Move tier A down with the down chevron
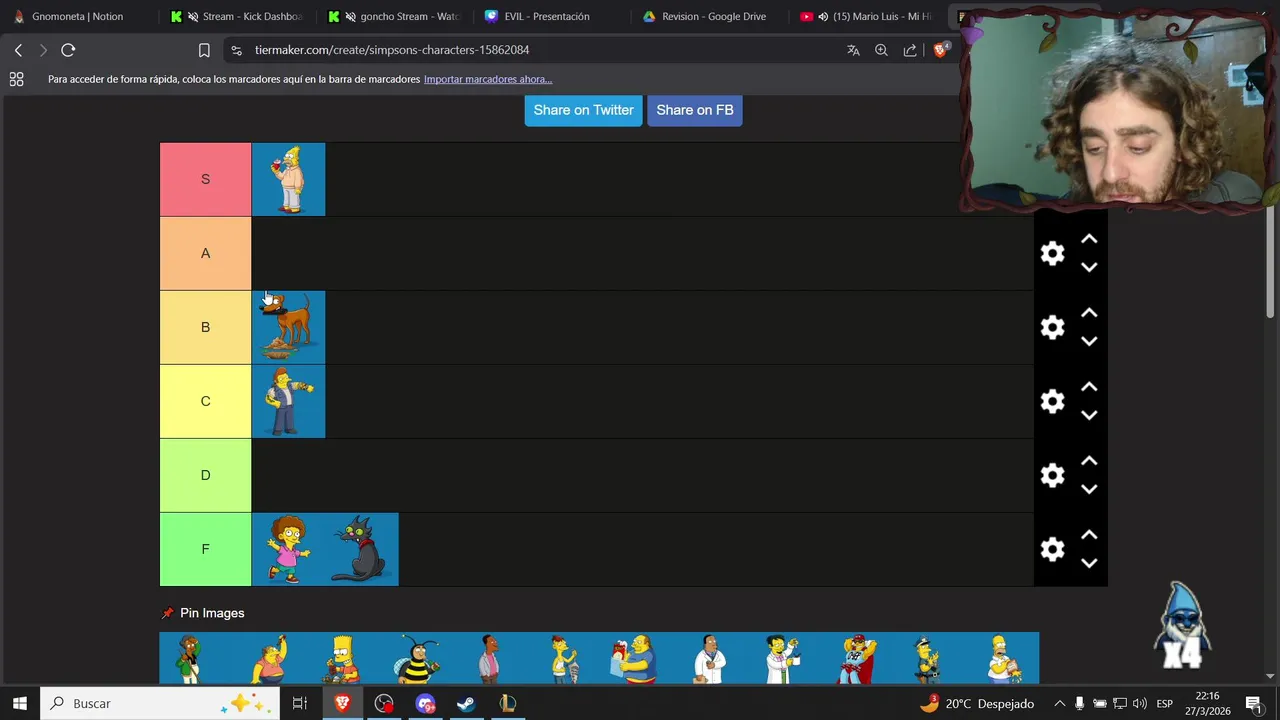The height and width of the screenshot is (720, 1280). (x=1089, y=267)
